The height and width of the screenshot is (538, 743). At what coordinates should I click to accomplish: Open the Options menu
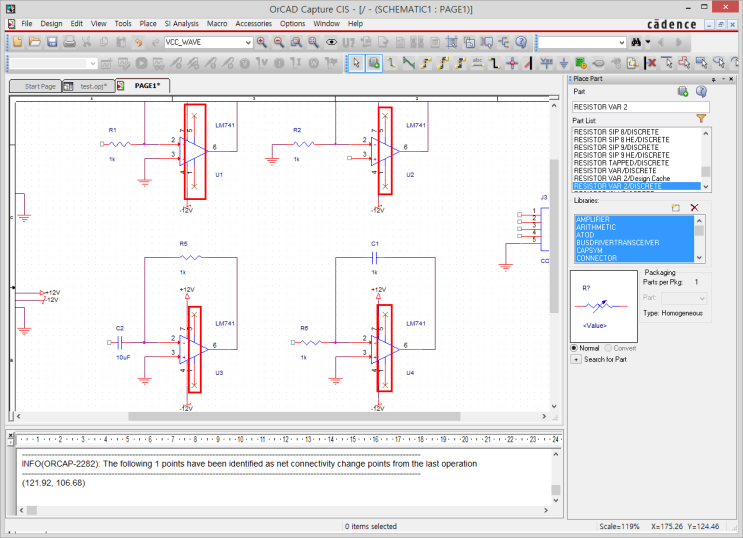click(292, 24)
